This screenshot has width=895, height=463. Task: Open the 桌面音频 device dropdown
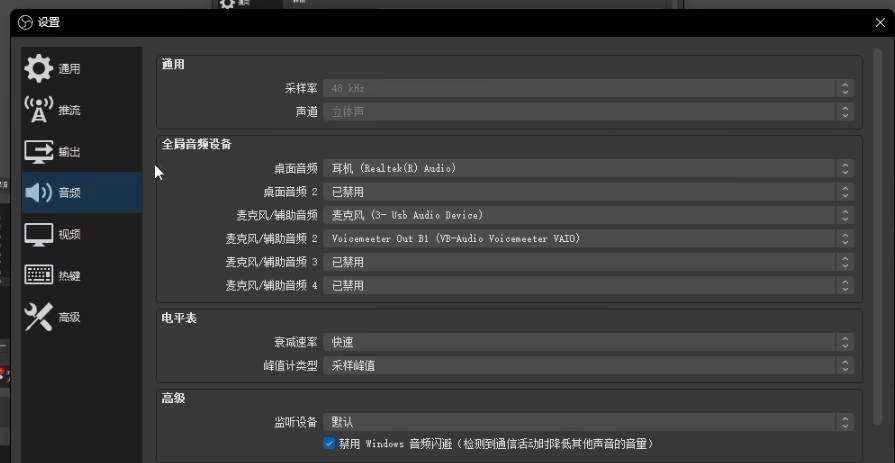click(588, 168)
